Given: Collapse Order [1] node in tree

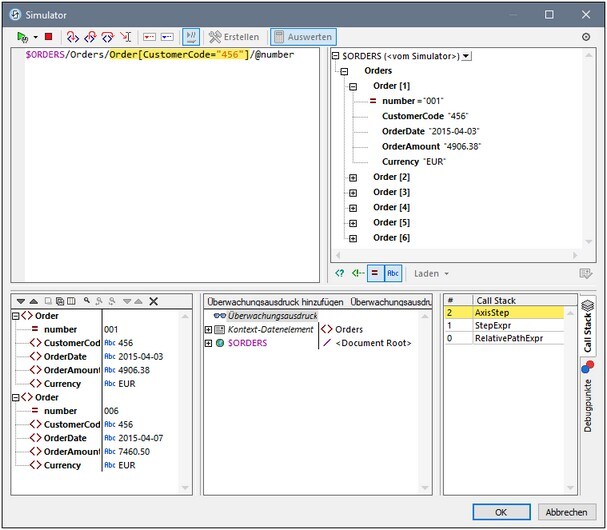Looking at the screenshot, I should point(352,87).
